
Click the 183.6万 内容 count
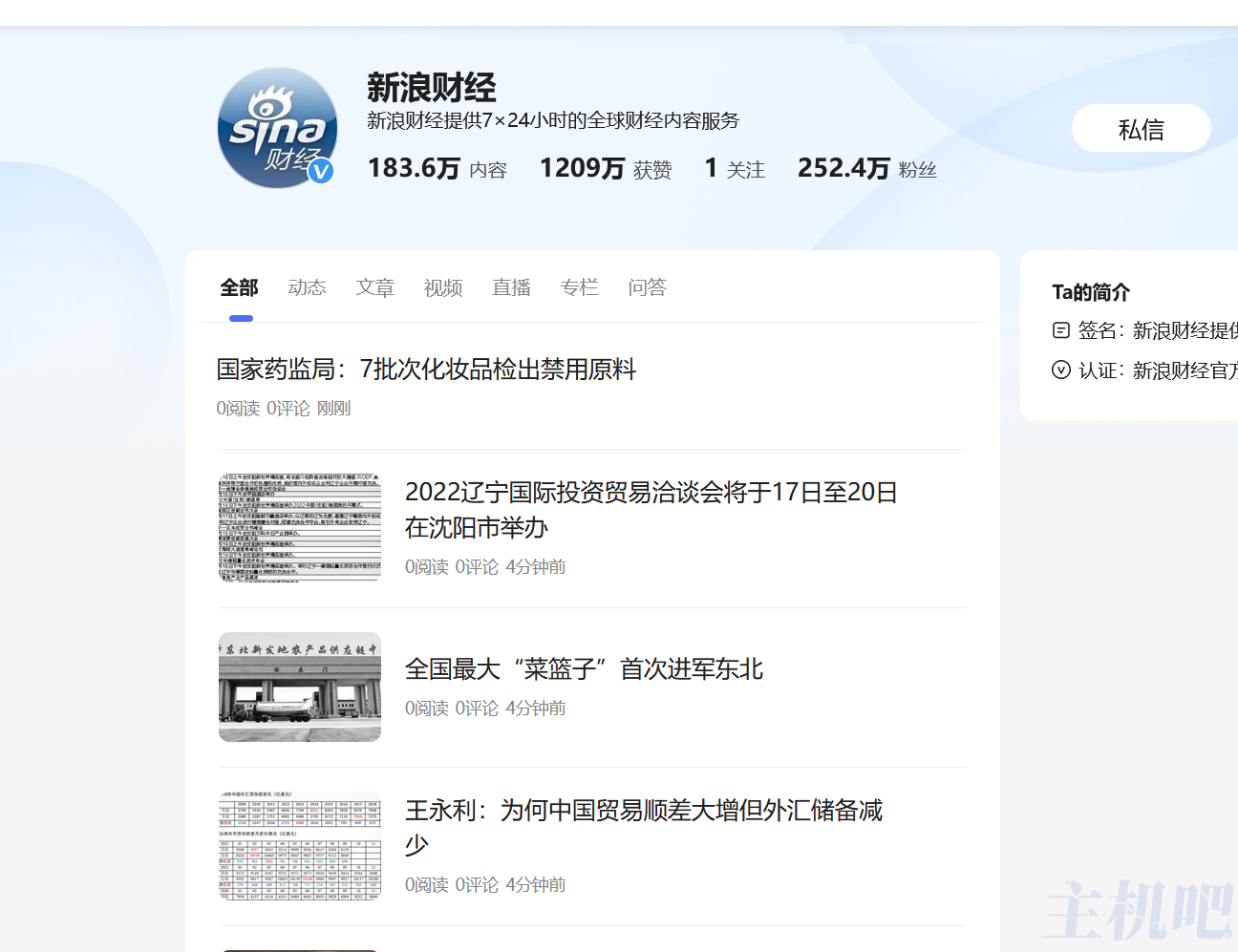(x=438, y=169)
